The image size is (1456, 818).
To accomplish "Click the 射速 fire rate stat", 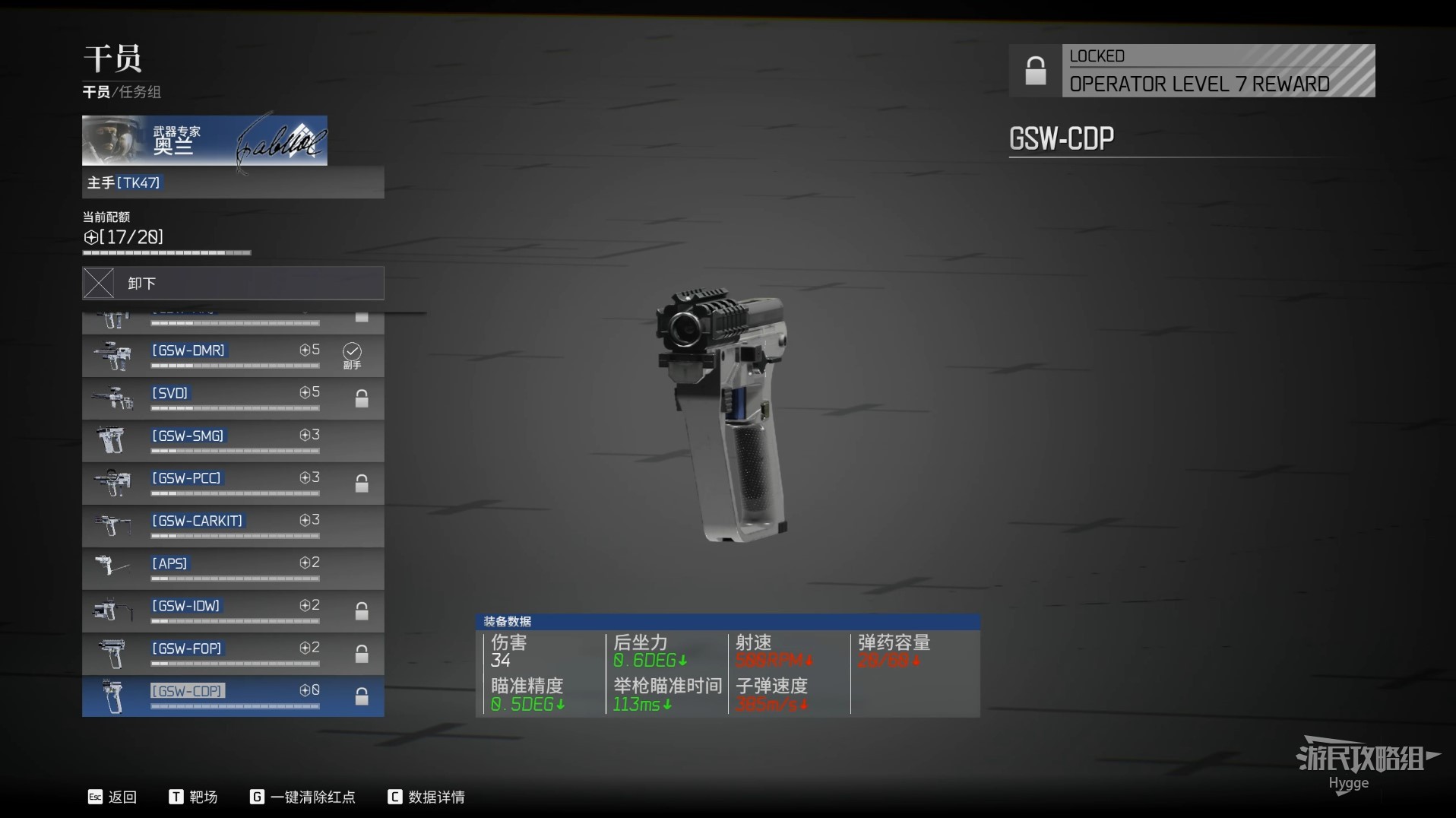I will click(x=774, y=652).
